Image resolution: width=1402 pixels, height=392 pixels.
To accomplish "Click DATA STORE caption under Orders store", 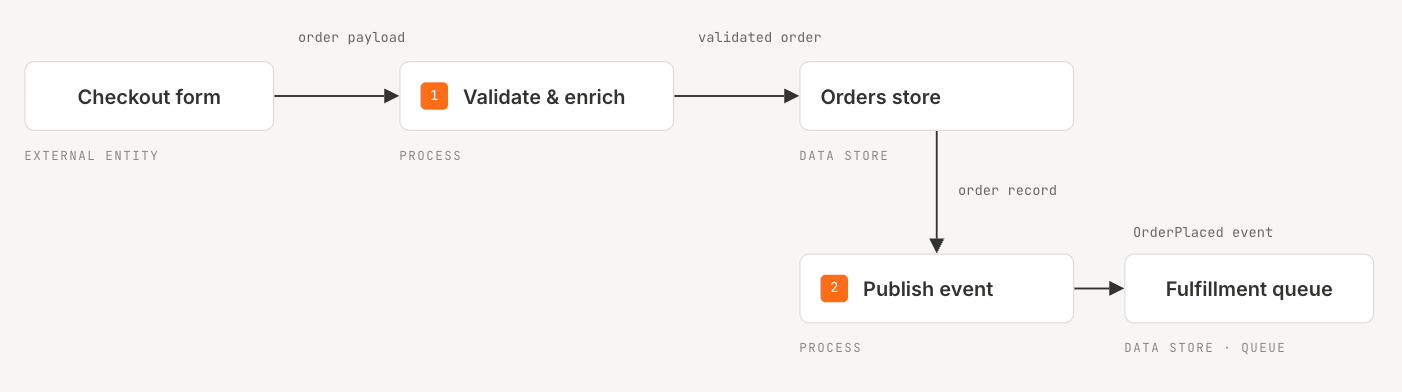I will coord(844,156).
